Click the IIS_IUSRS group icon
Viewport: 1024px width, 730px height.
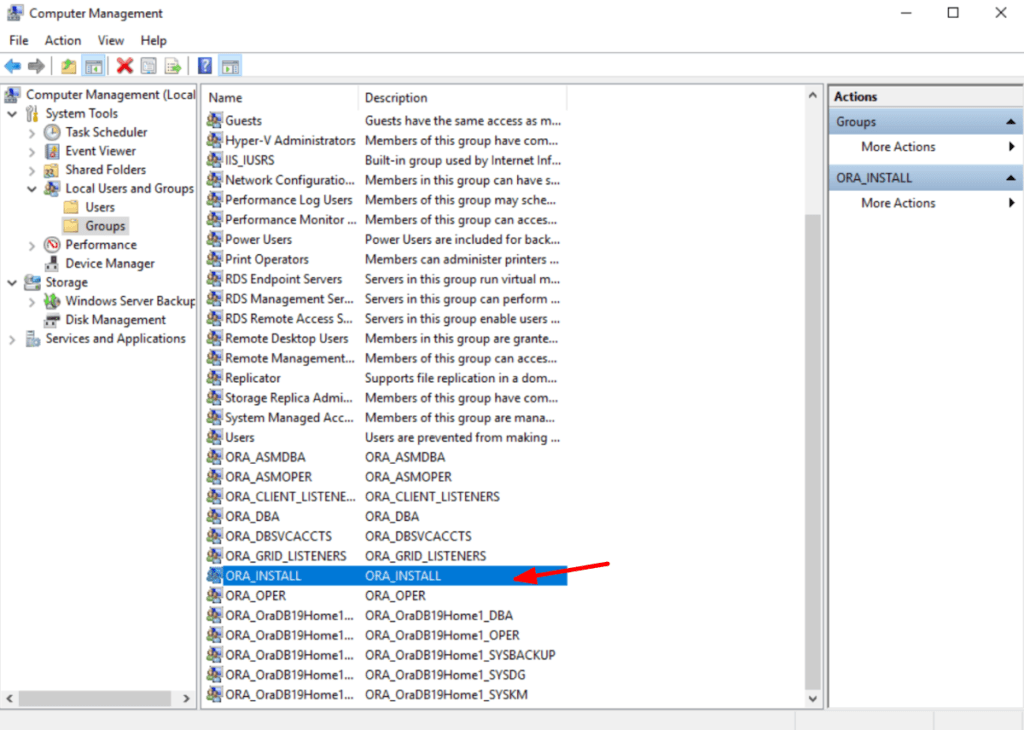(x=214, y=160)
